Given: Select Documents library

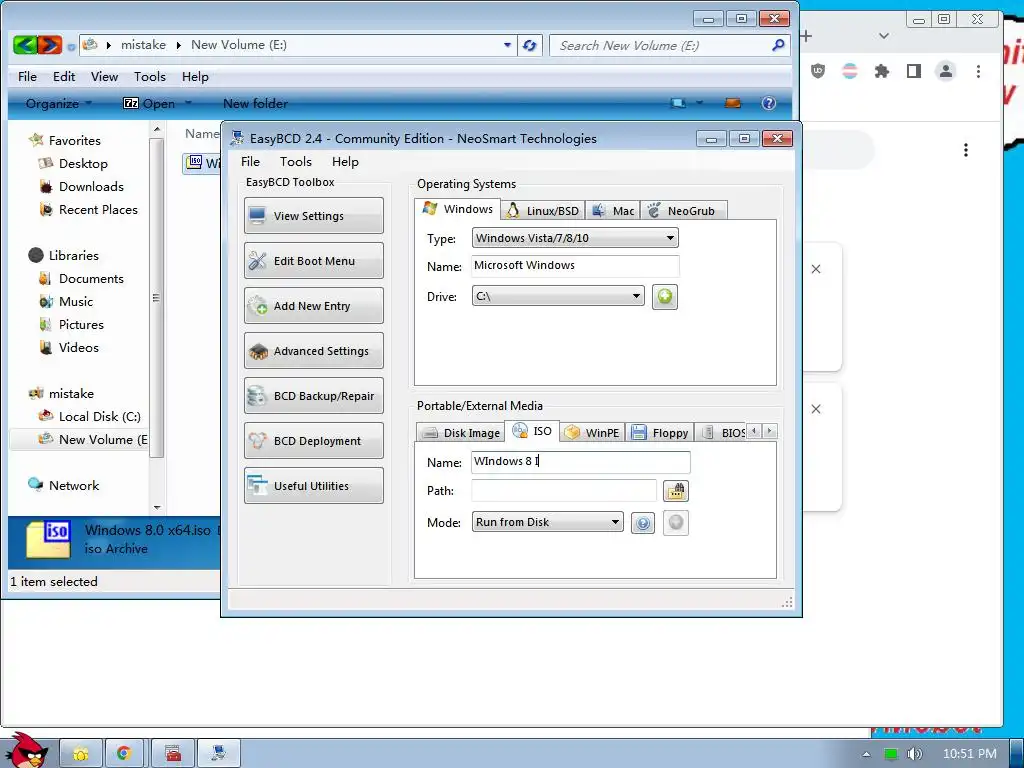Looking at the screenshot, I should 91,278.
